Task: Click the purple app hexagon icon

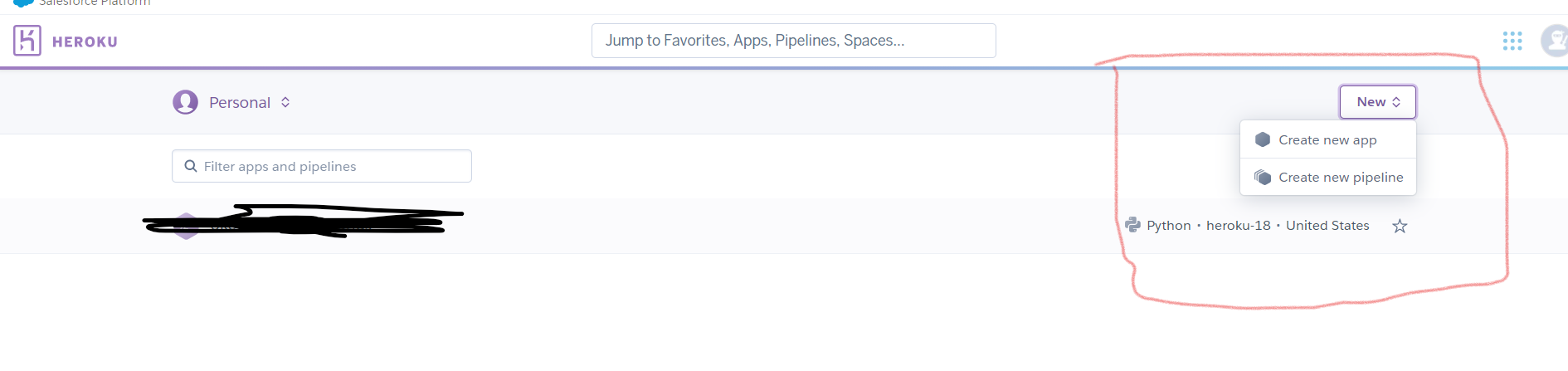Action: click(x=187, y=226)
